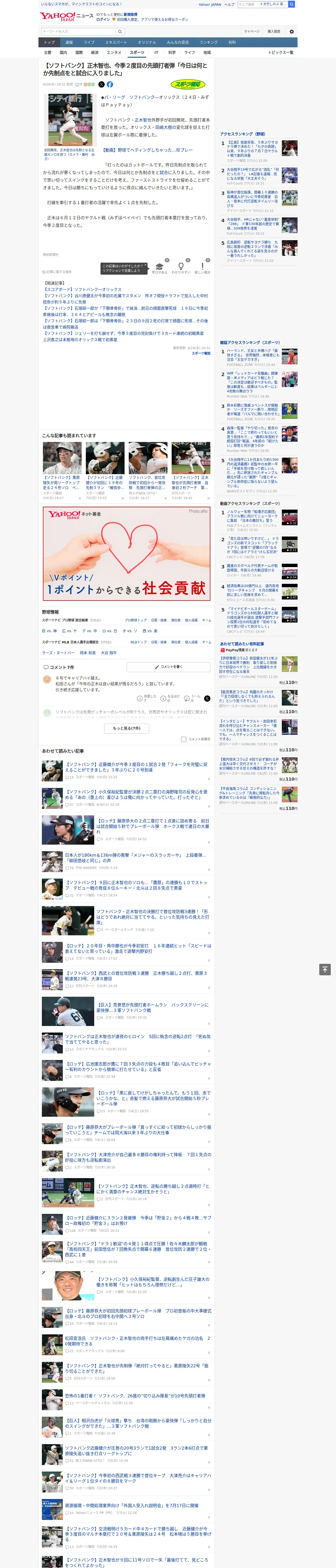React with わかりやすい lightbulb icon
The width and height of the screenshot is (336, 1568).
tap(181, 267)
